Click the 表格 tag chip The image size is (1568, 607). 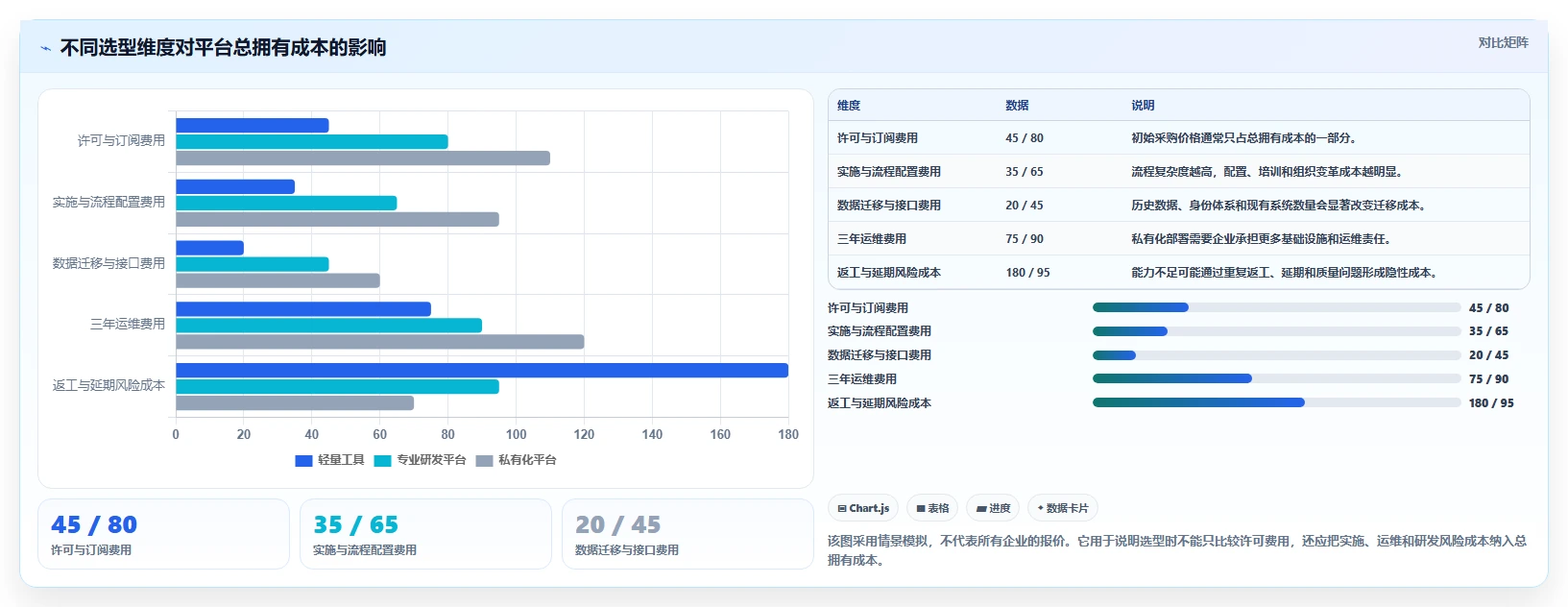tap(932, 508)
